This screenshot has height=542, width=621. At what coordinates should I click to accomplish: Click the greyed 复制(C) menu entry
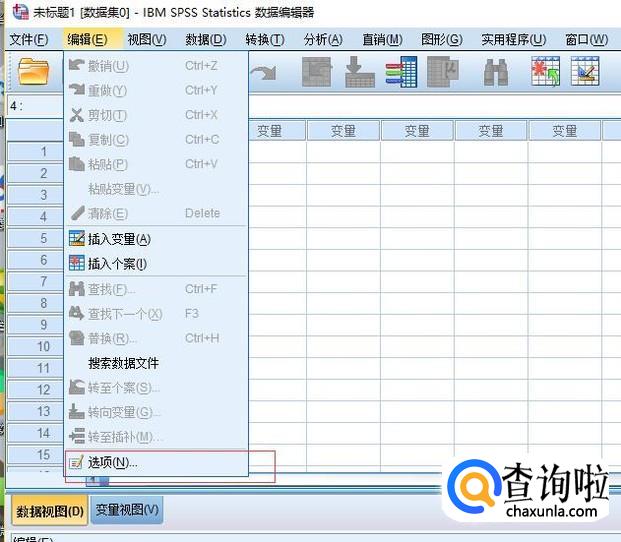click(x=156, y=140)
